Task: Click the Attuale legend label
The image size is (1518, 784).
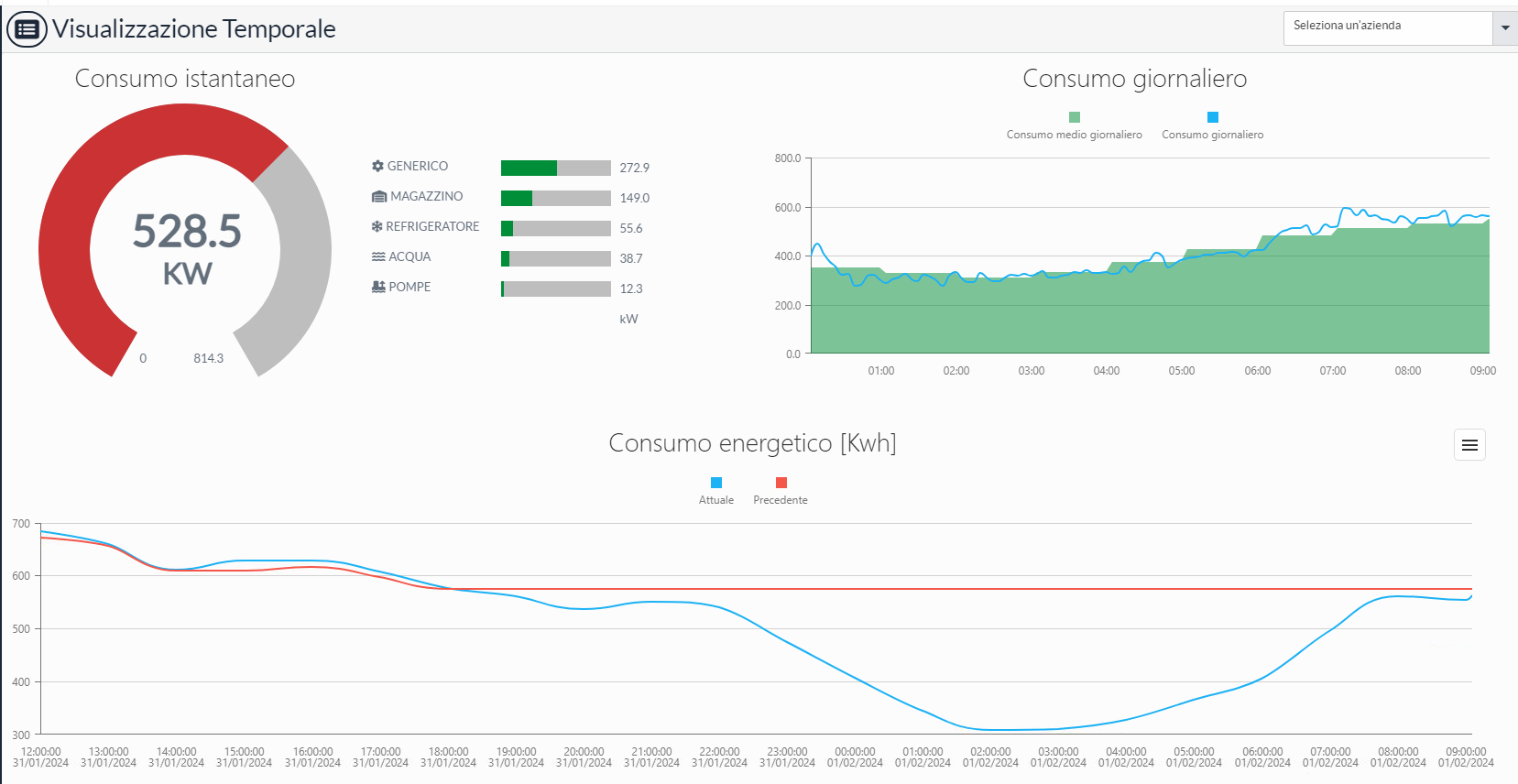Action: [716, 500]
